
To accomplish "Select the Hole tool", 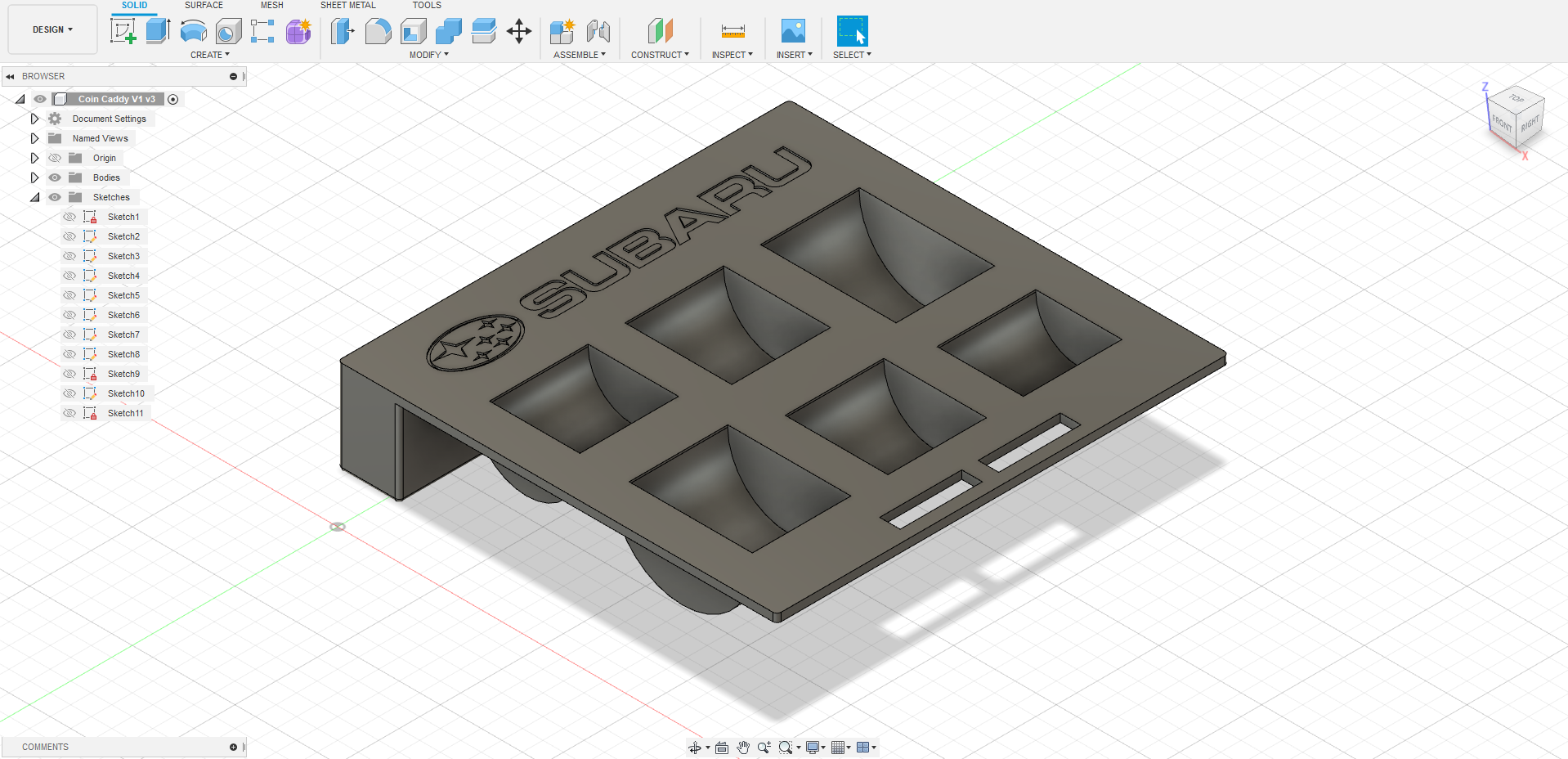I will pyautogui.click(x=229, y=31).
